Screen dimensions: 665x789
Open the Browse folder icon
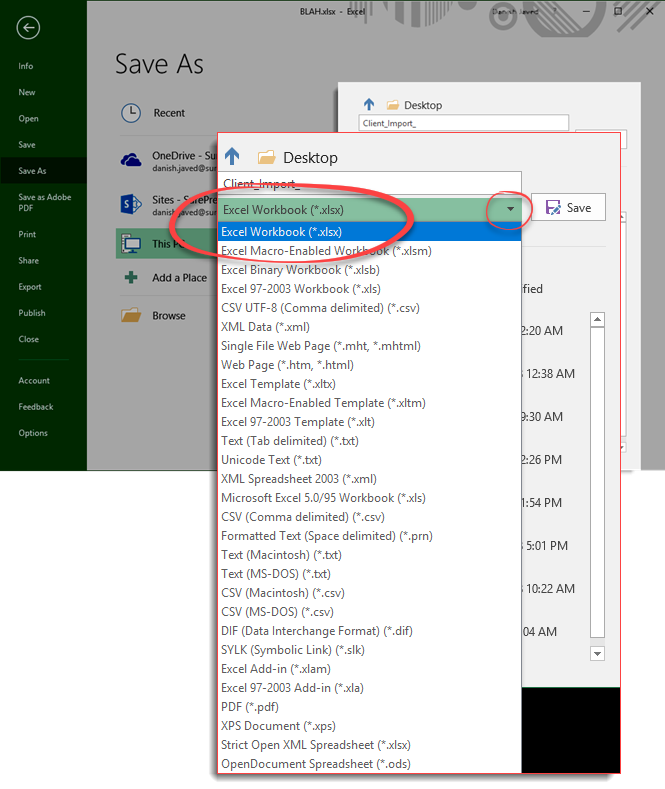coord(130,315)
